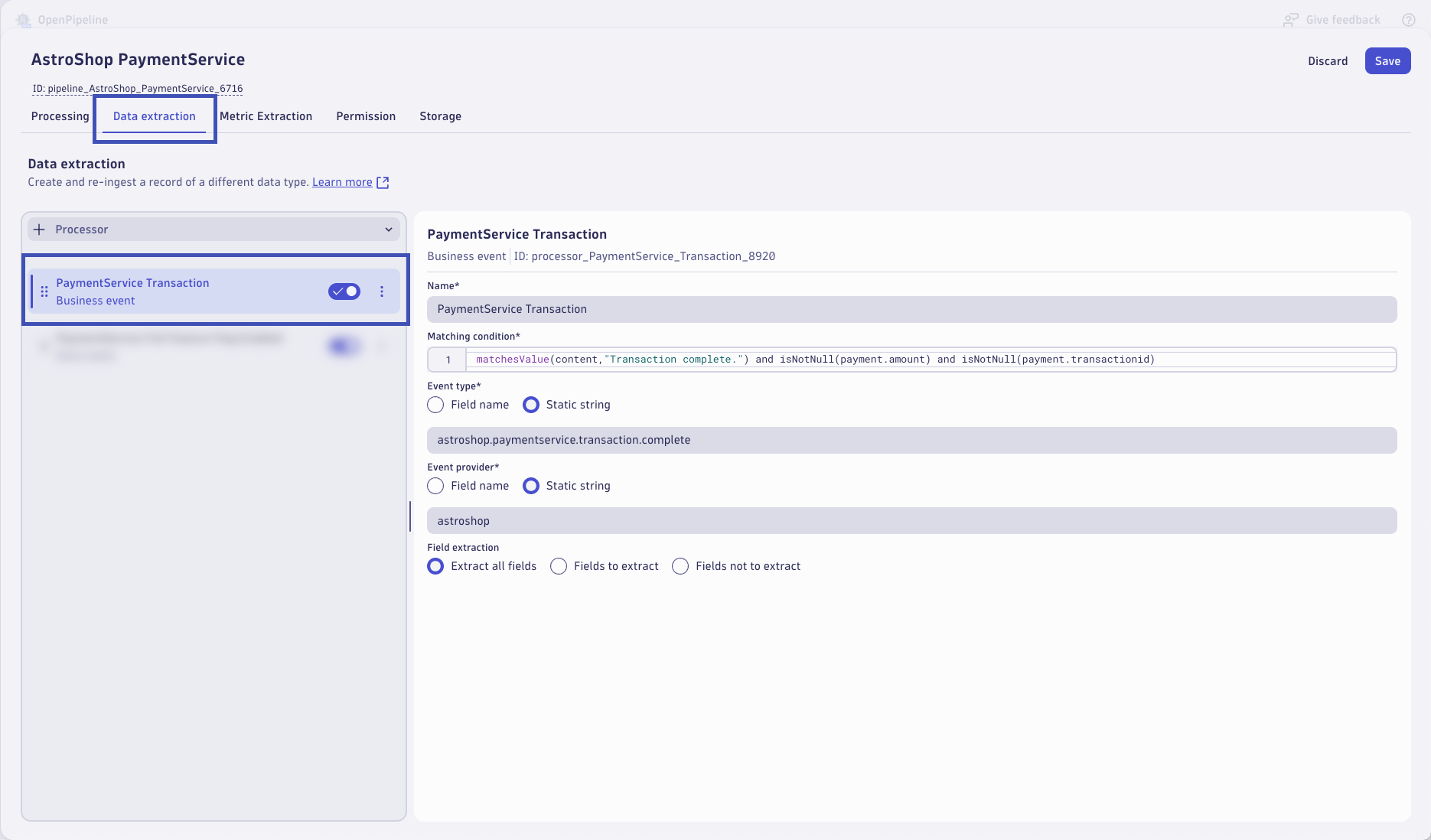Image resolution: width=1431 pixels, height=840 pixels.
Task: Click the Give feedback icon
Action: (1291, 20)
